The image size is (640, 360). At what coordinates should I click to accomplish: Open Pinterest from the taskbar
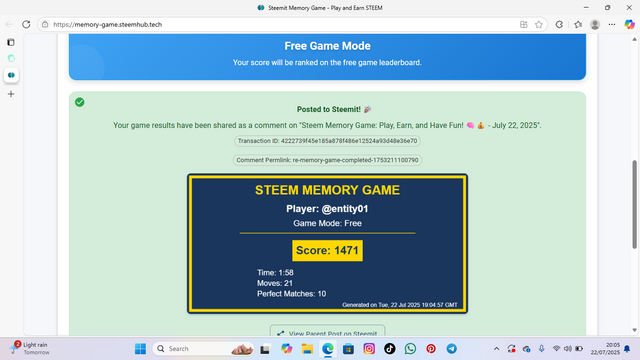[431, 349]
